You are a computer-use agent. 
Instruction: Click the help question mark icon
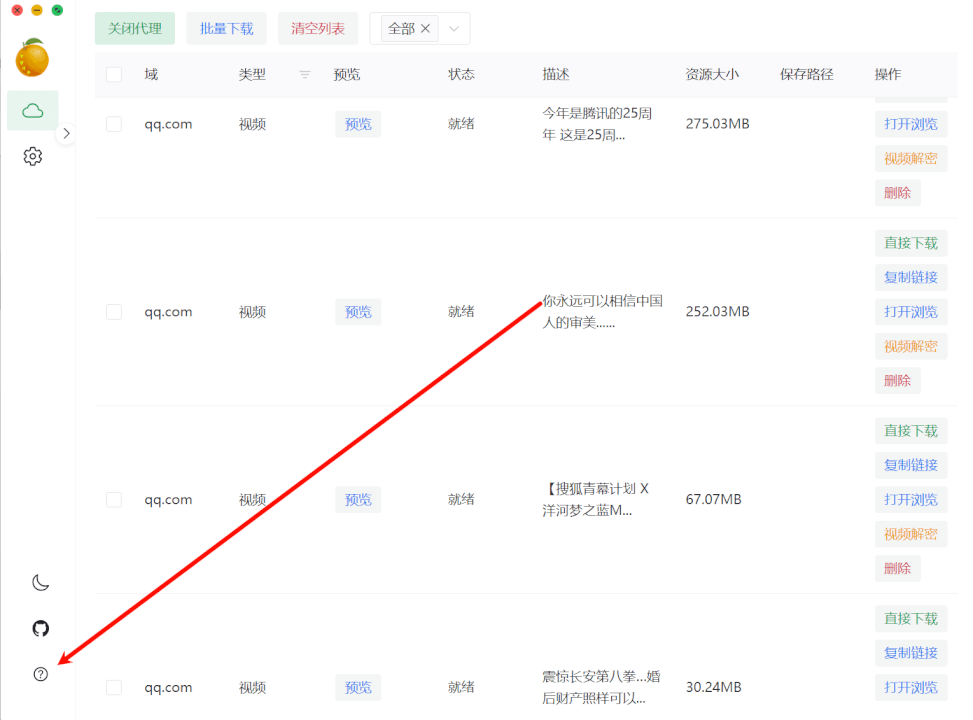coord(40,674)
